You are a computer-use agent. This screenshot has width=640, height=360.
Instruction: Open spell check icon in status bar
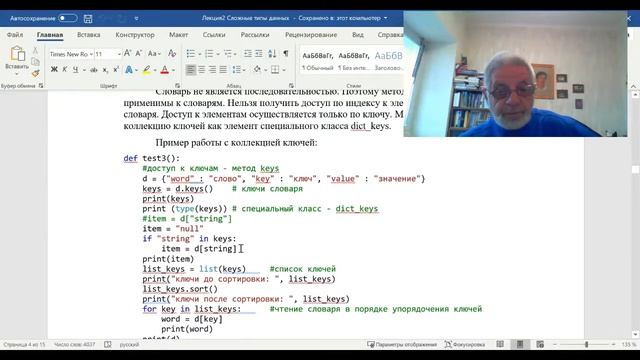pos(108,344)
